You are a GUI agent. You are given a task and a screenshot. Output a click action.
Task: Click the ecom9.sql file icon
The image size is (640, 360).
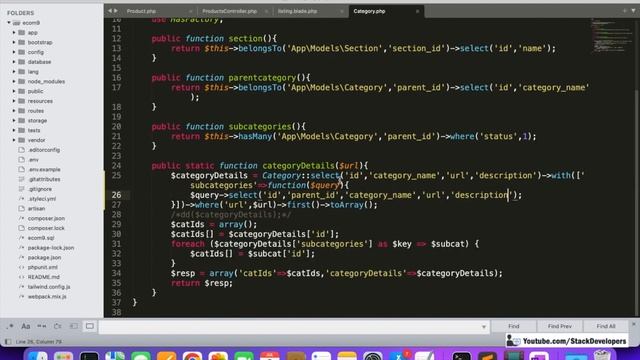tap(22, 238)
